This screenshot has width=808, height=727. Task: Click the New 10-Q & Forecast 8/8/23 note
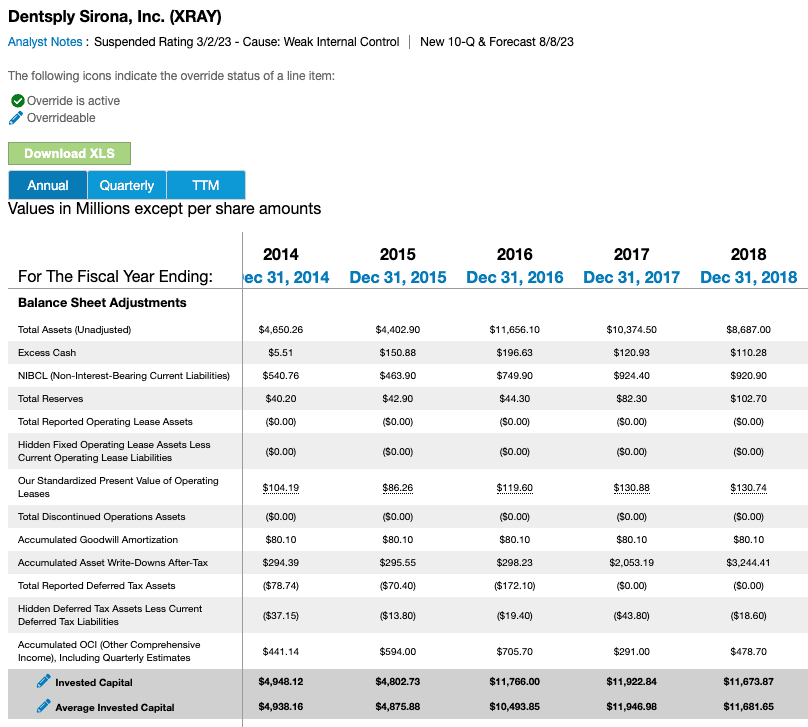497,42
